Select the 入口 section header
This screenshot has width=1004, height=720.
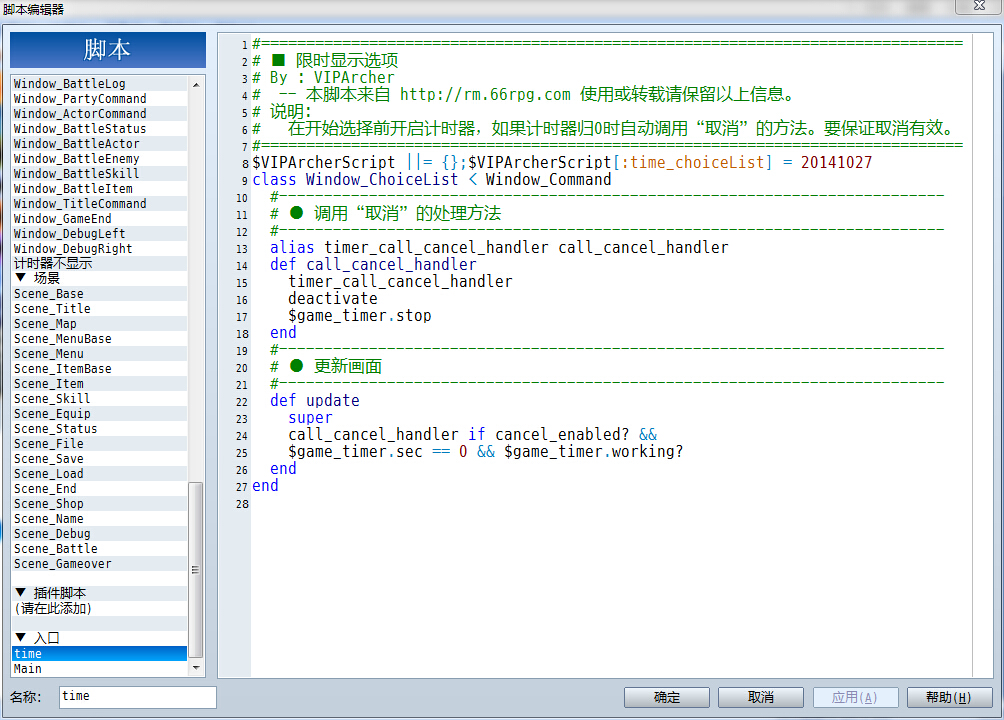click(x=99, y=638)
